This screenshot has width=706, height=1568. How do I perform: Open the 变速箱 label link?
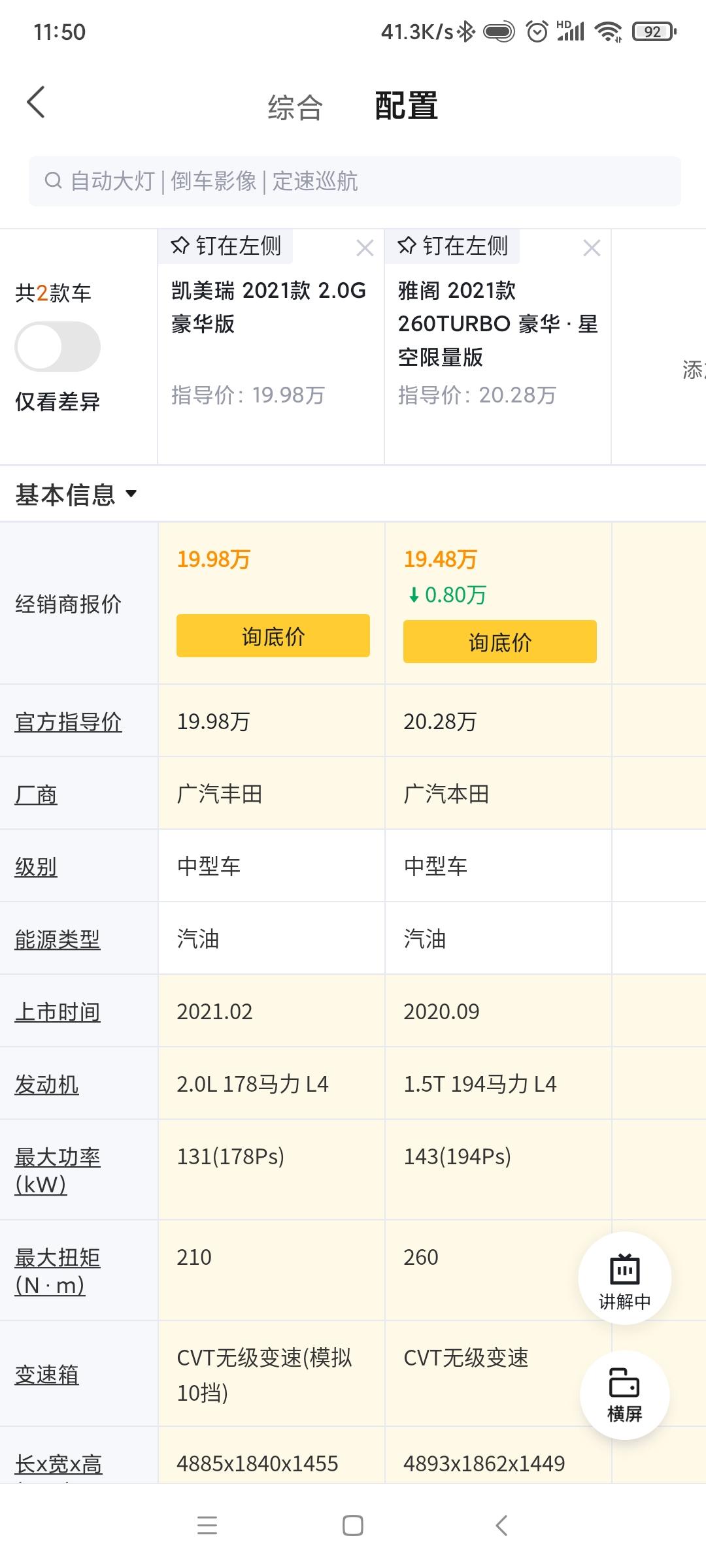tap(46, 1375)
